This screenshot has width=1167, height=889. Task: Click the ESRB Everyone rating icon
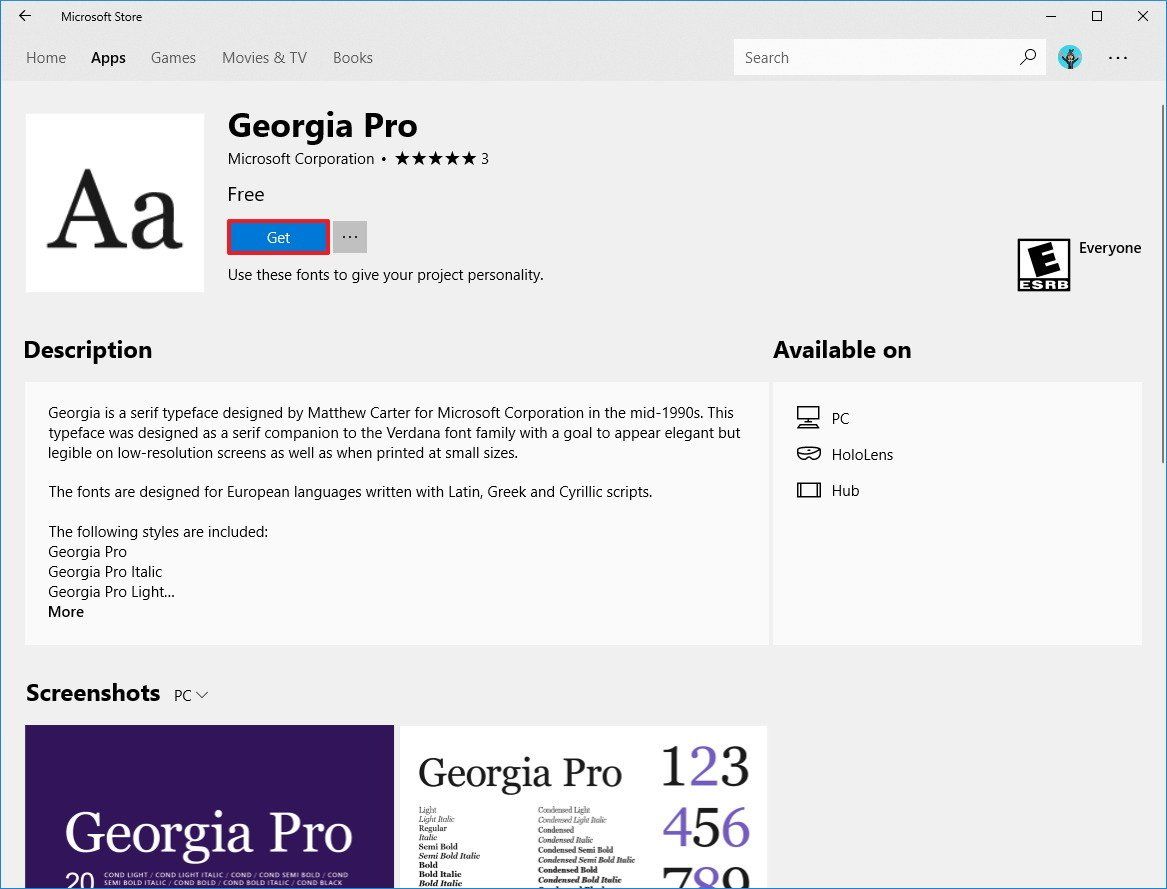[x=1043, y=264]
